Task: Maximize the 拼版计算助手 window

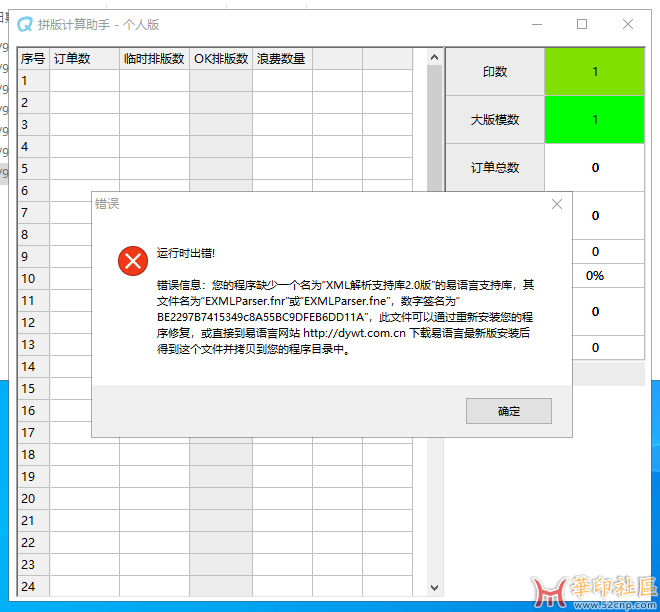Action: point(582,24)
